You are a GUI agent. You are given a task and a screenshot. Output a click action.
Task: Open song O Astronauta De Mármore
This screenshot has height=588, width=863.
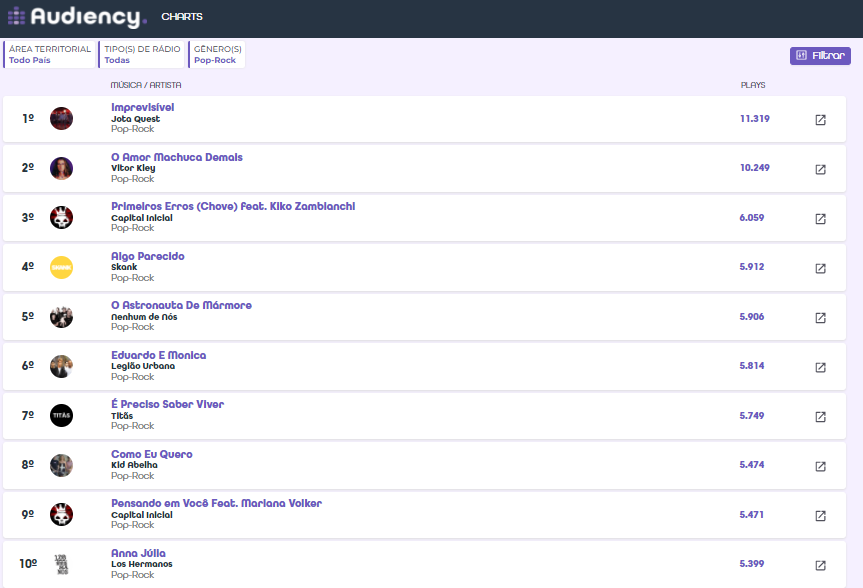[x=181, y=305]
